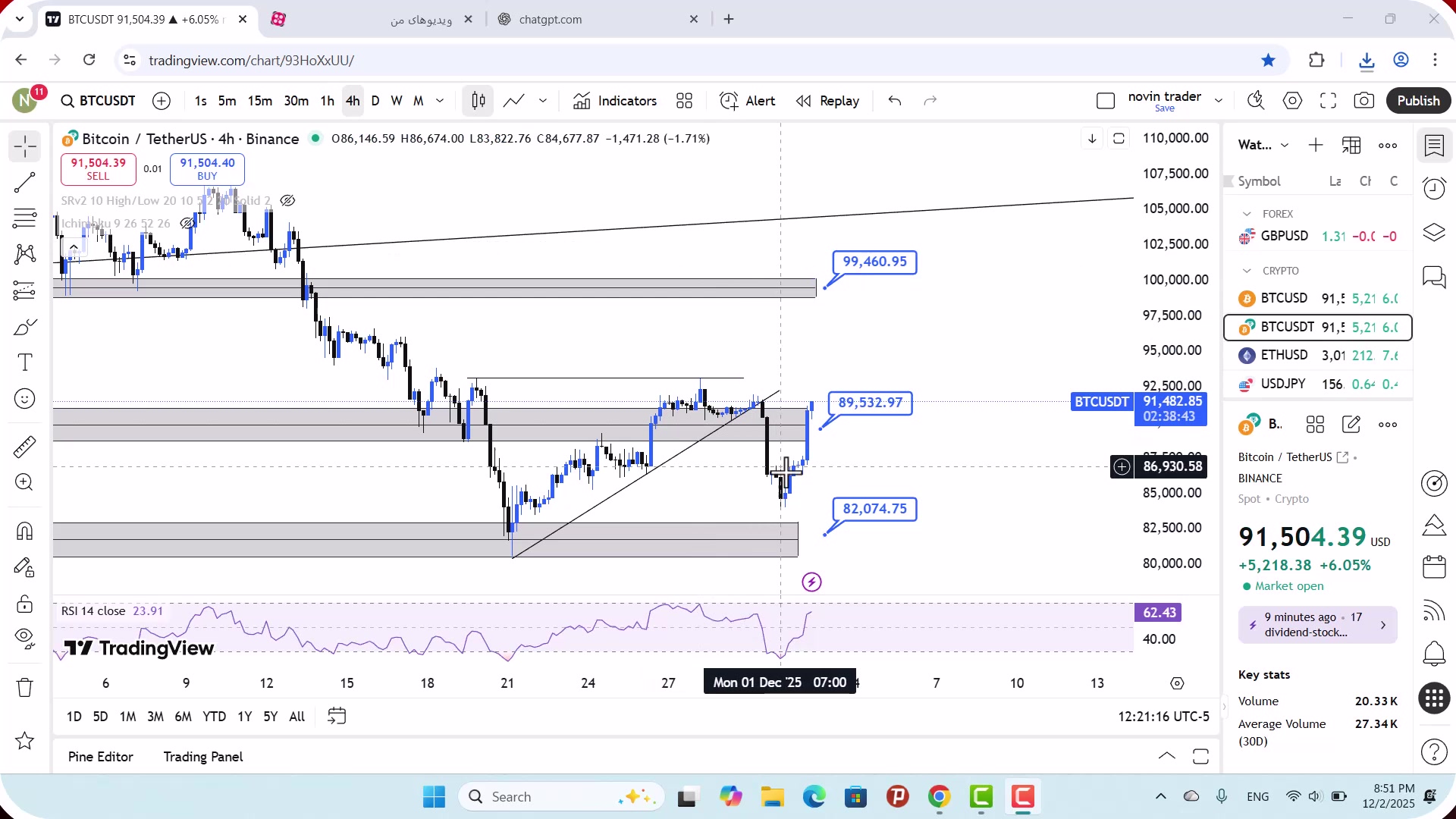The width and height of the screenshot is (1456, 819).
Task: Open chart settings hexagon icon
Action: pos(1292,101)
